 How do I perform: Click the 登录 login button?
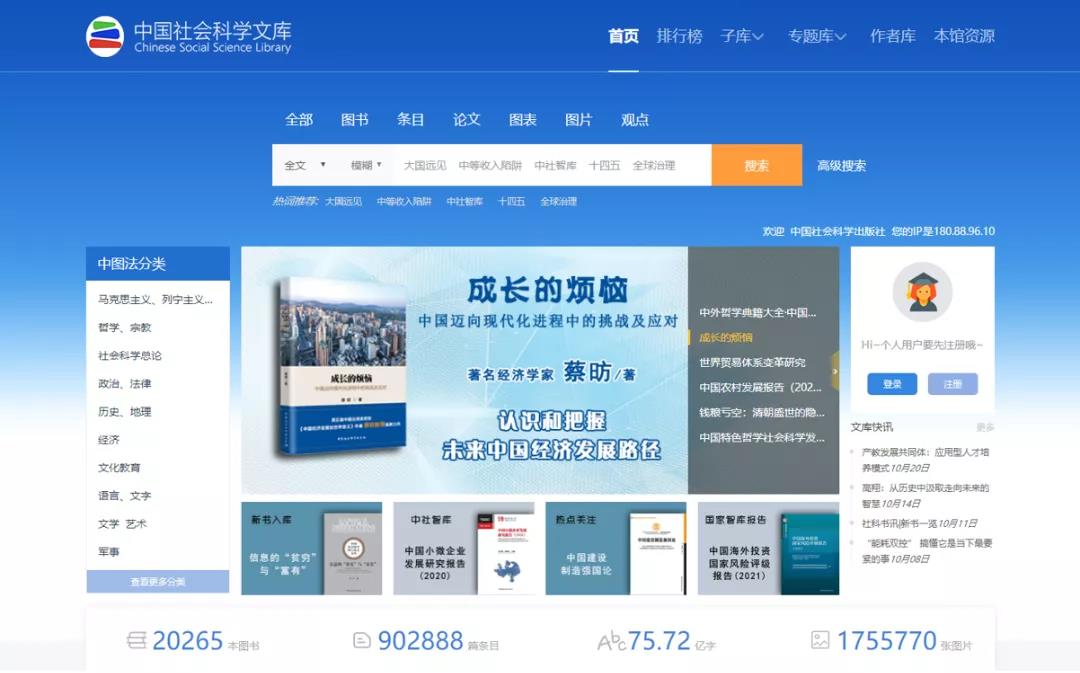point(892,384)
